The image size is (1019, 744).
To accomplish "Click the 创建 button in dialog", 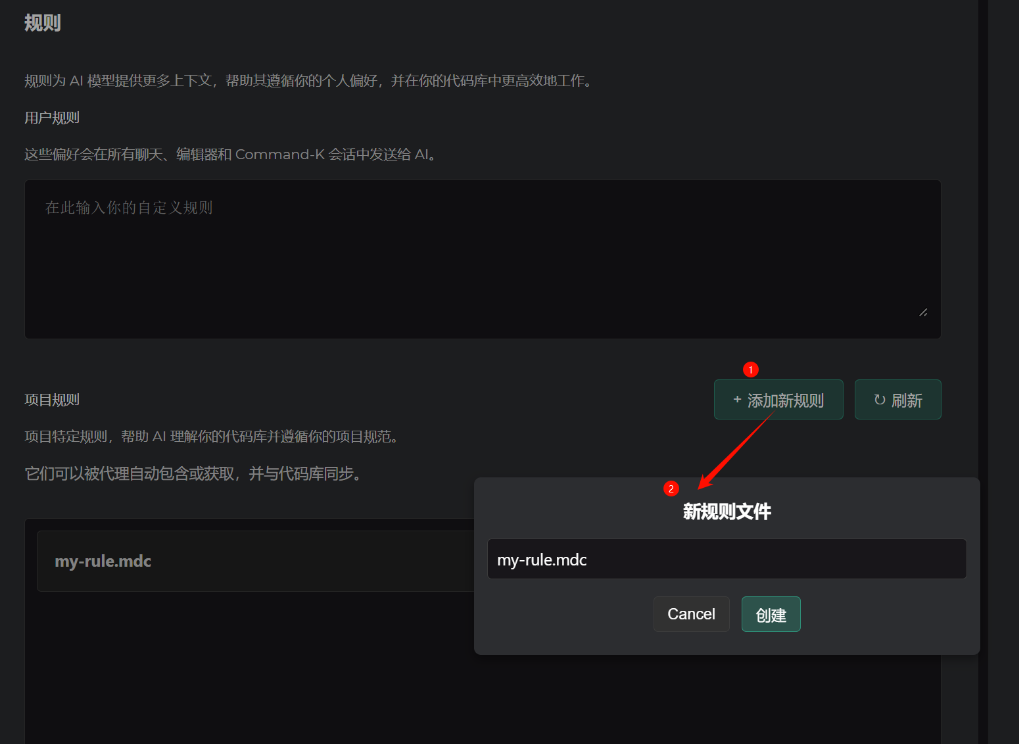I will click(x=771, y=614).
